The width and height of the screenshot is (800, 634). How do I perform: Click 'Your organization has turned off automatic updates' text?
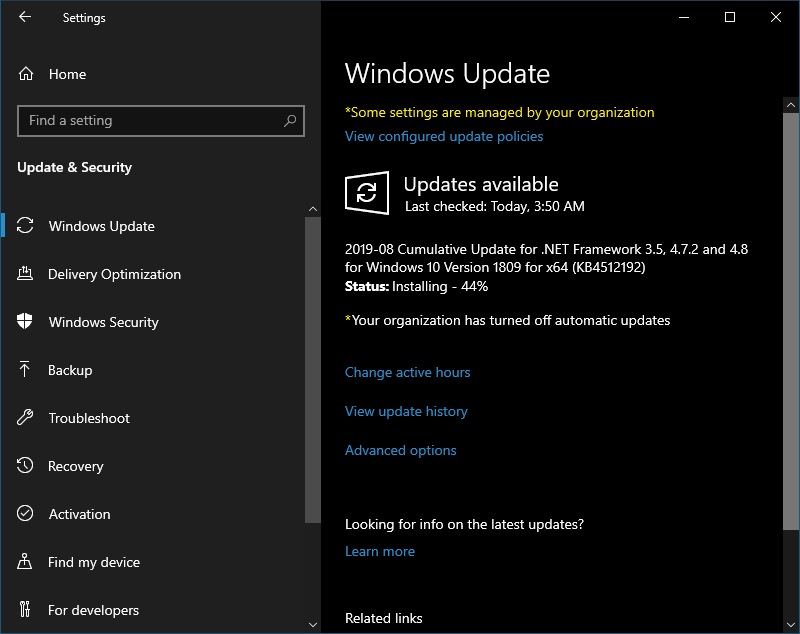tap(508, 320)
